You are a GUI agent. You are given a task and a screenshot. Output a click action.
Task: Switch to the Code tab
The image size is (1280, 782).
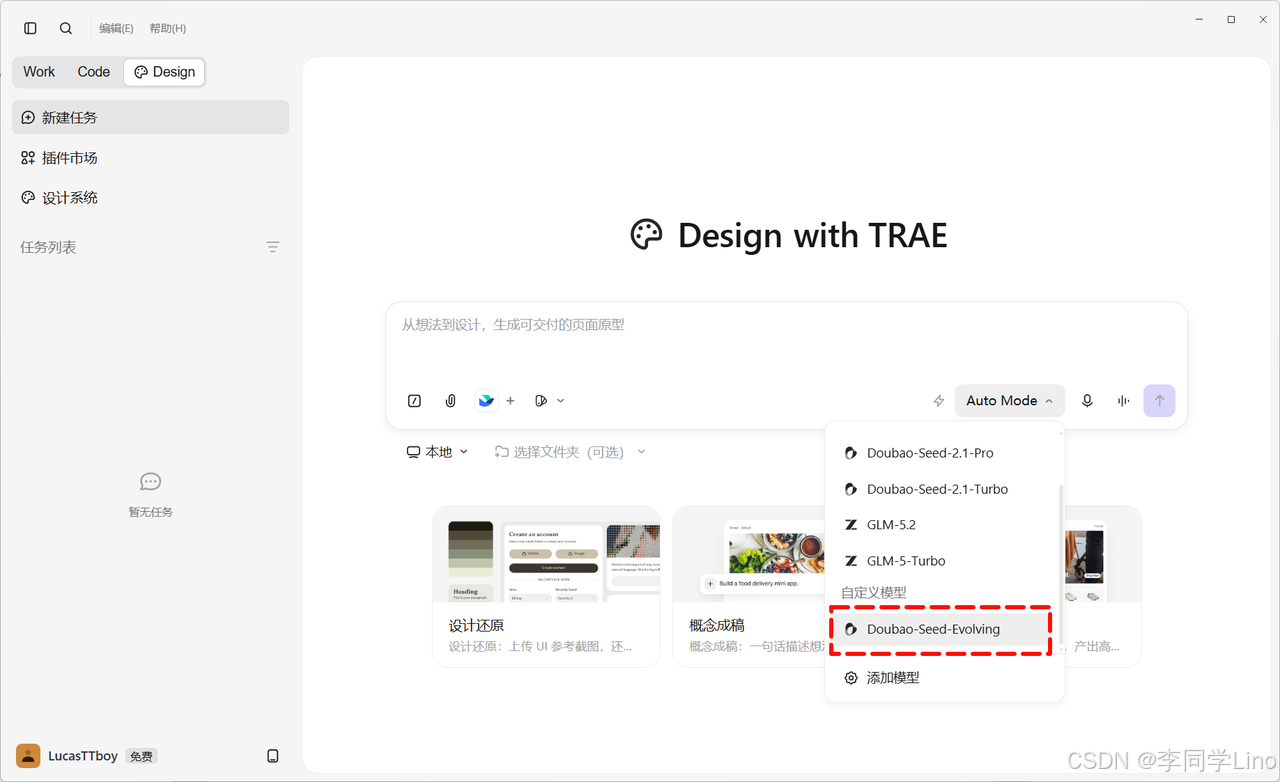[x=94, y=72]
